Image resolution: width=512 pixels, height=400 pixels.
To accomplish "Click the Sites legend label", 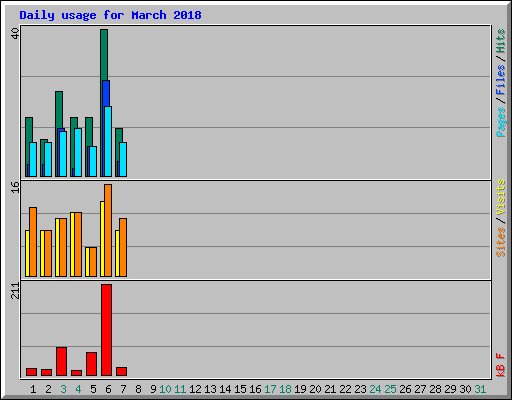I will pyautogui.click(x=501, y=242).
